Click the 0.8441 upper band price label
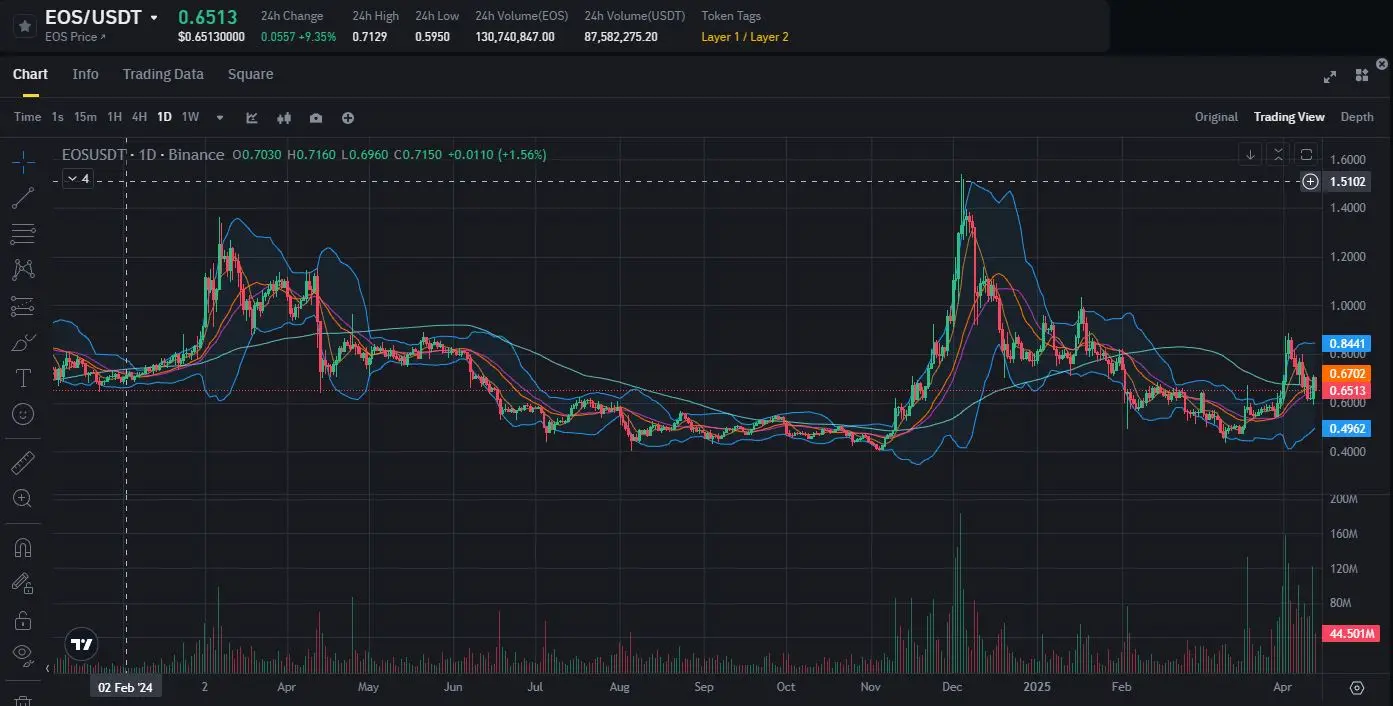 (1347, 344)
